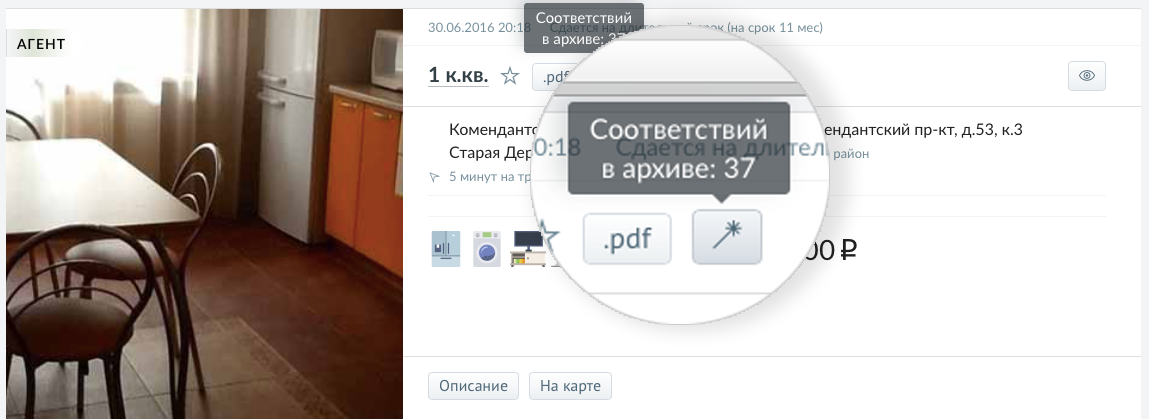The image size is (1149, 419).
Task: Toggle listing visibility with the eye button
Action: click(x=1087, y=75)
